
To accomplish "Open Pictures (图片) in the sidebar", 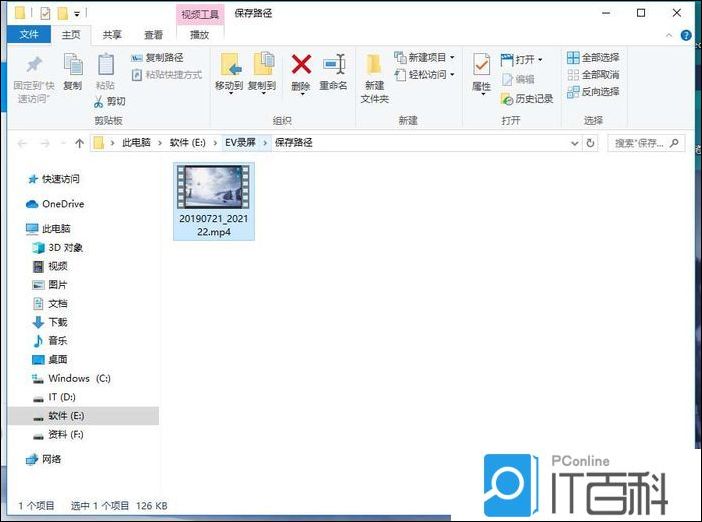I will click(50, 285).
